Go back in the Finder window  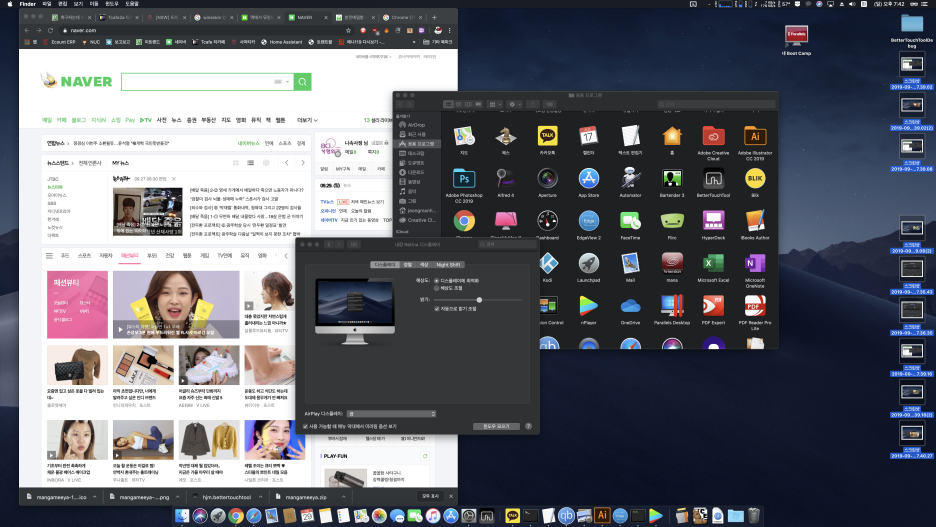tap(400, 104)
